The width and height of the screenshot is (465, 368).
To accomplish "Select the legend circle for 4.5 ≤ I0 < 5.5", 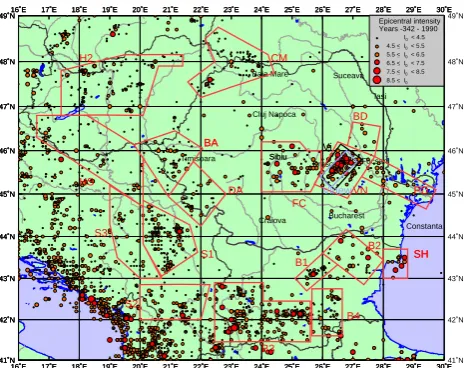I will coord(377,46).
